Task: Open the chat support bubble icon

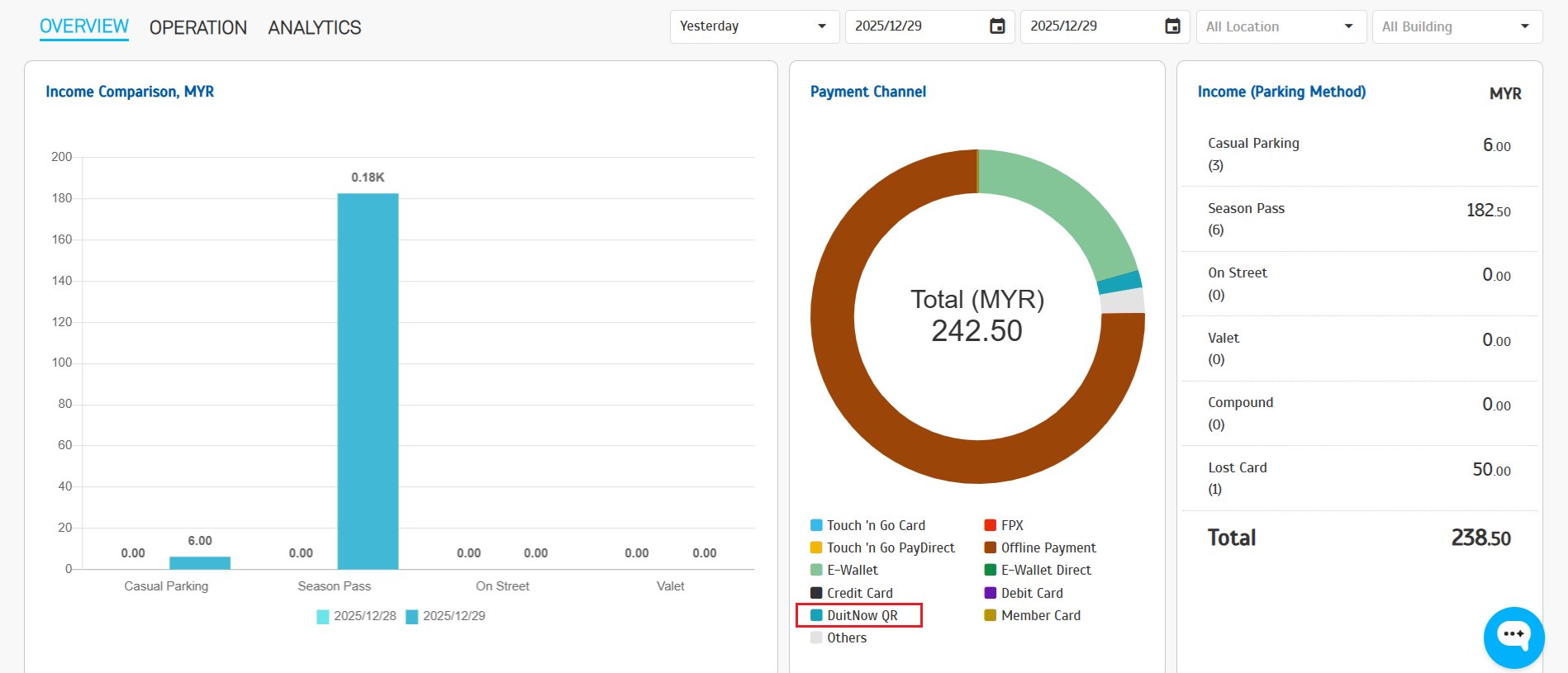Action: coord(1513,637)
